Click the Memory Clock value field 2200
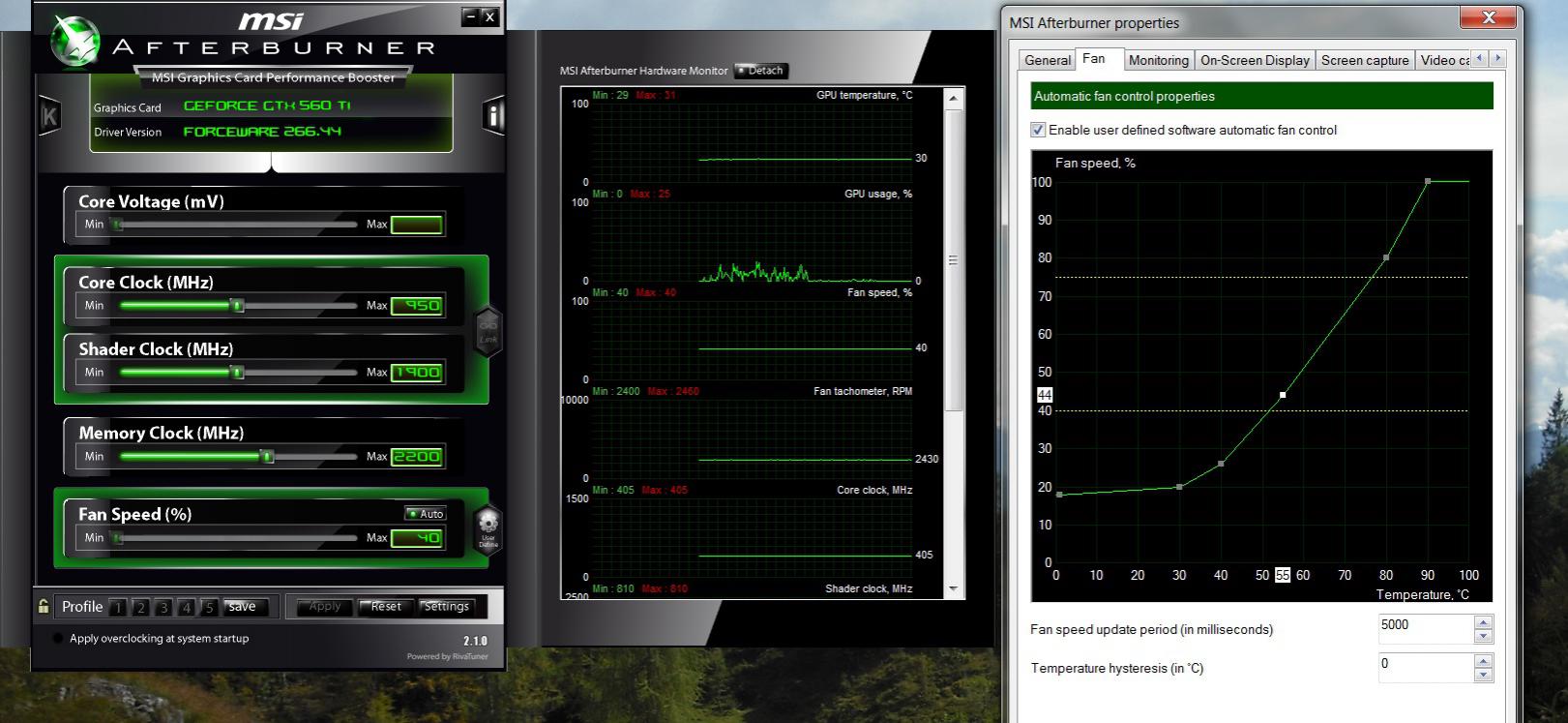This screenshot has height=723, width=1568. (x=417, y=457)
